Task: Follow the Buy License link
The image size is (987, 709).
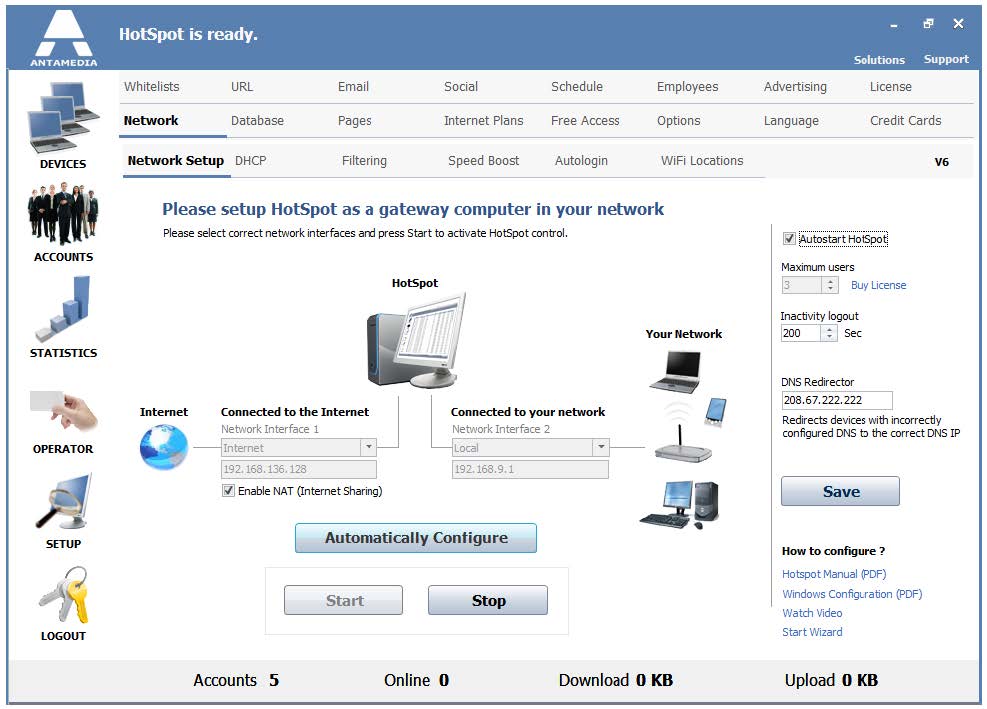Action: (x=879, y=285)
